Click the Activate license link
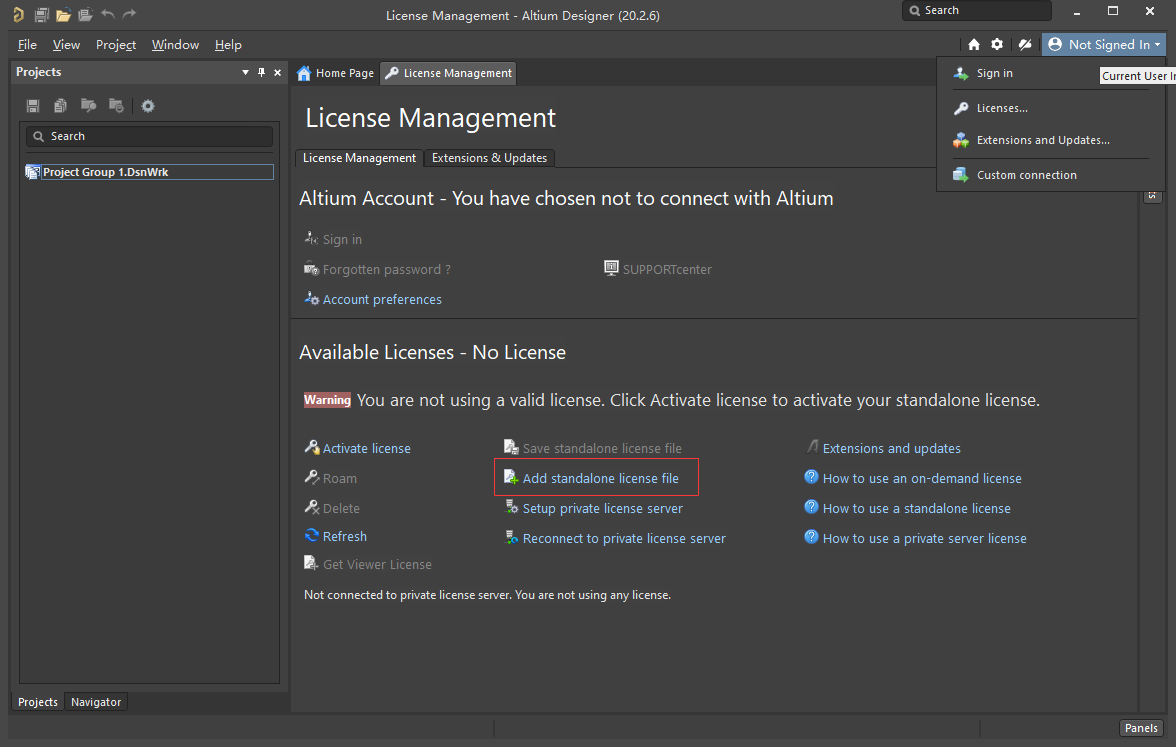Screen dimensions: 1176x747 [366, 448]
